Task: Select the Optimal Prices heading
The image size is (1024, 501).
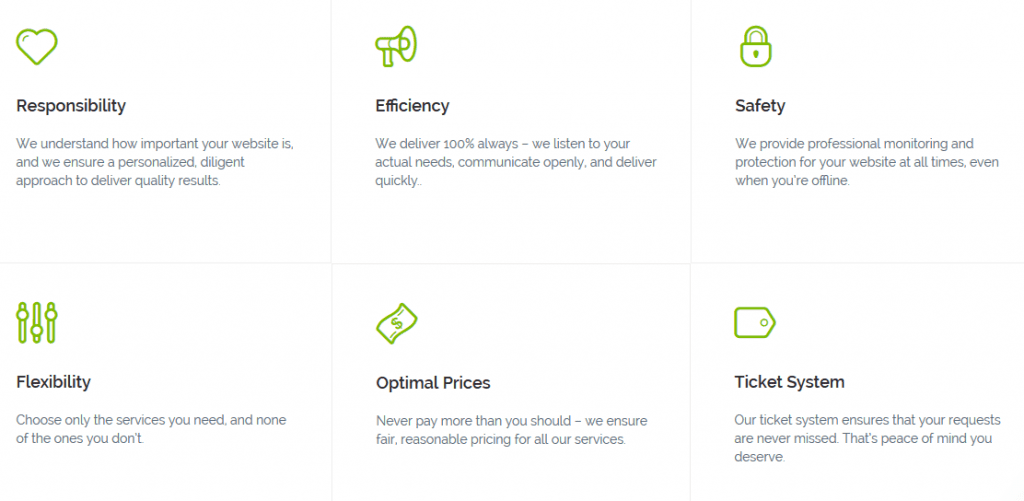Action: pos(433,383)
